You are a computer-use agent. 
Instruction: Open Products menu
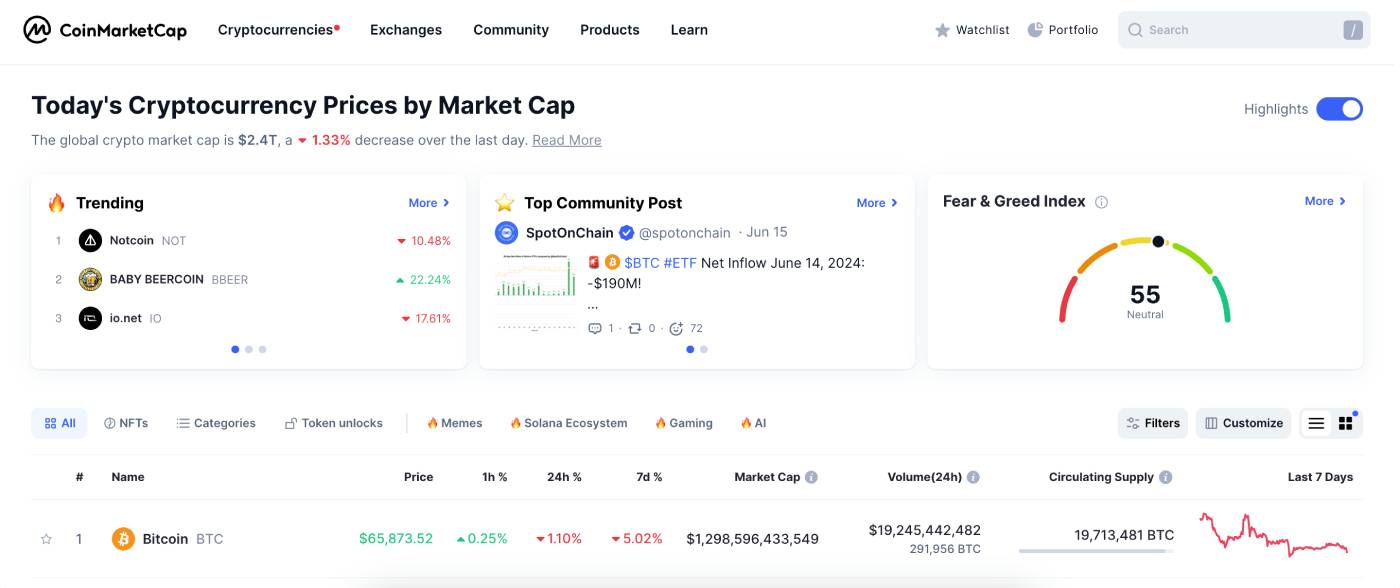pos(610,30)
